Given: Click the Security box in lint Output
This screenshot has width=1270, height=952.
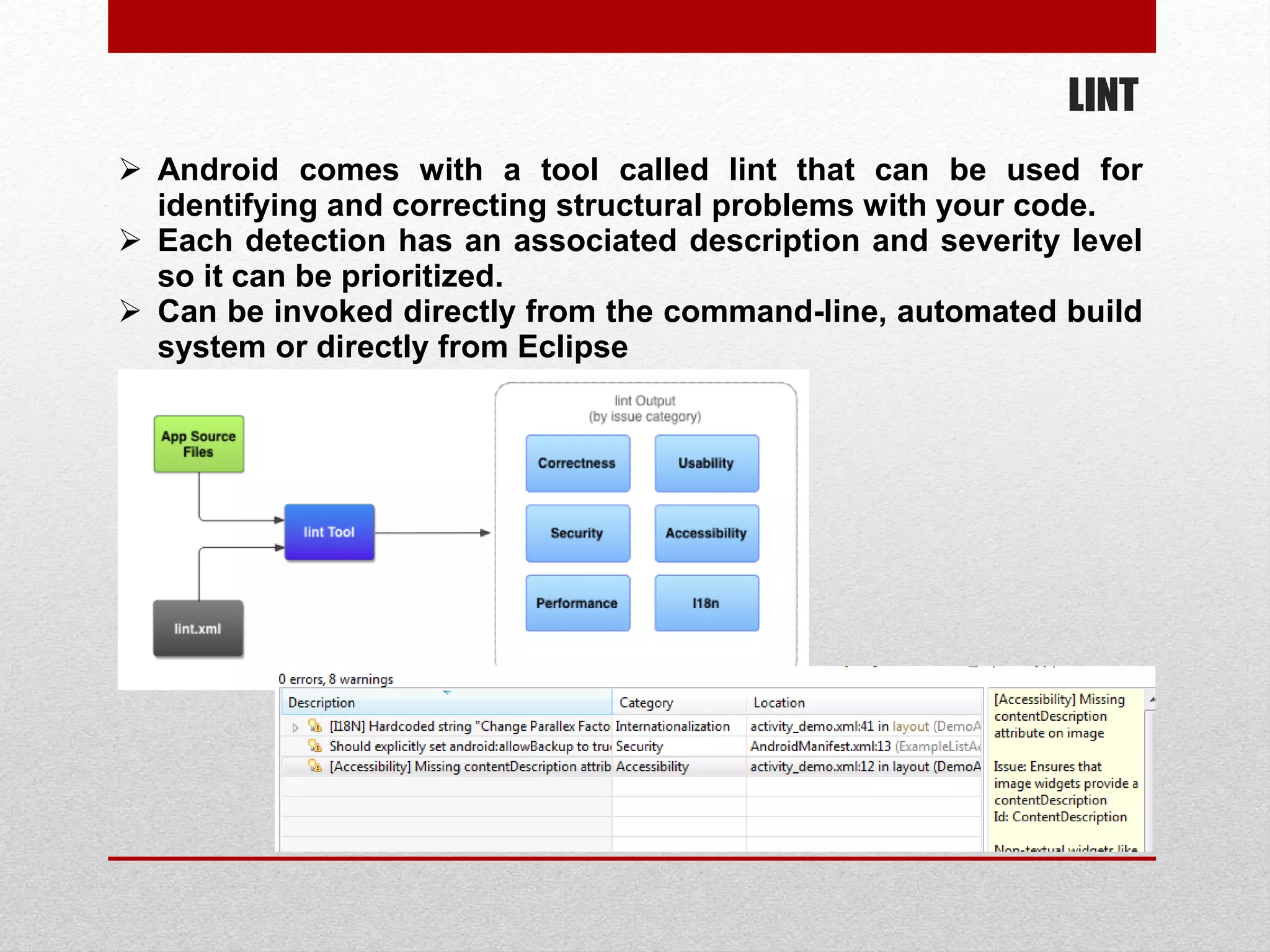Looking at the screenshot, I should (577, 533).
